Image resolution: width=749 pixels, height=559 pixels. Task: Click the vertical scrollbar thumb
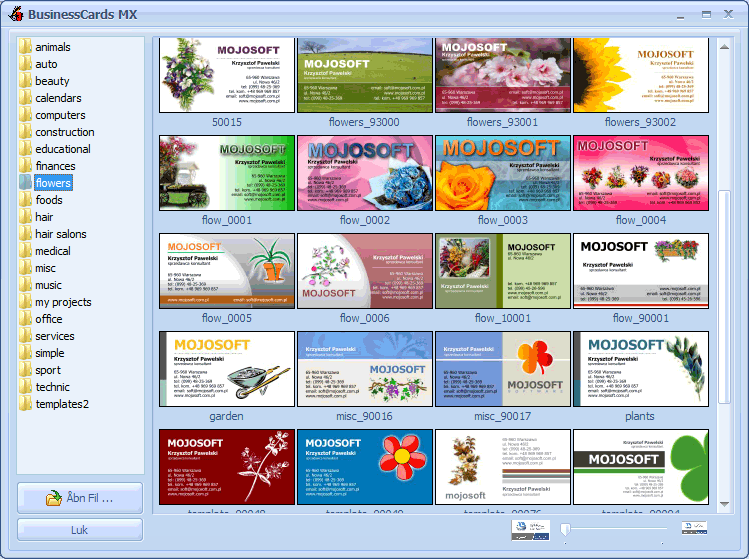coord(724,297)
